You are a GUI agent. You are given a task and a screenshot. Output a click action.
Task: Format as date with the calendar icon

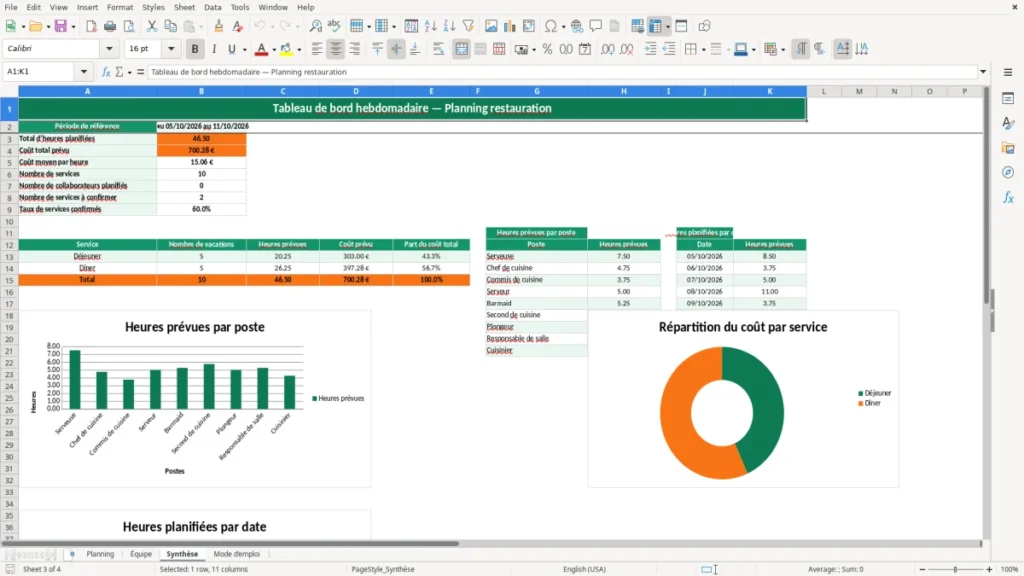coord(585,49)
